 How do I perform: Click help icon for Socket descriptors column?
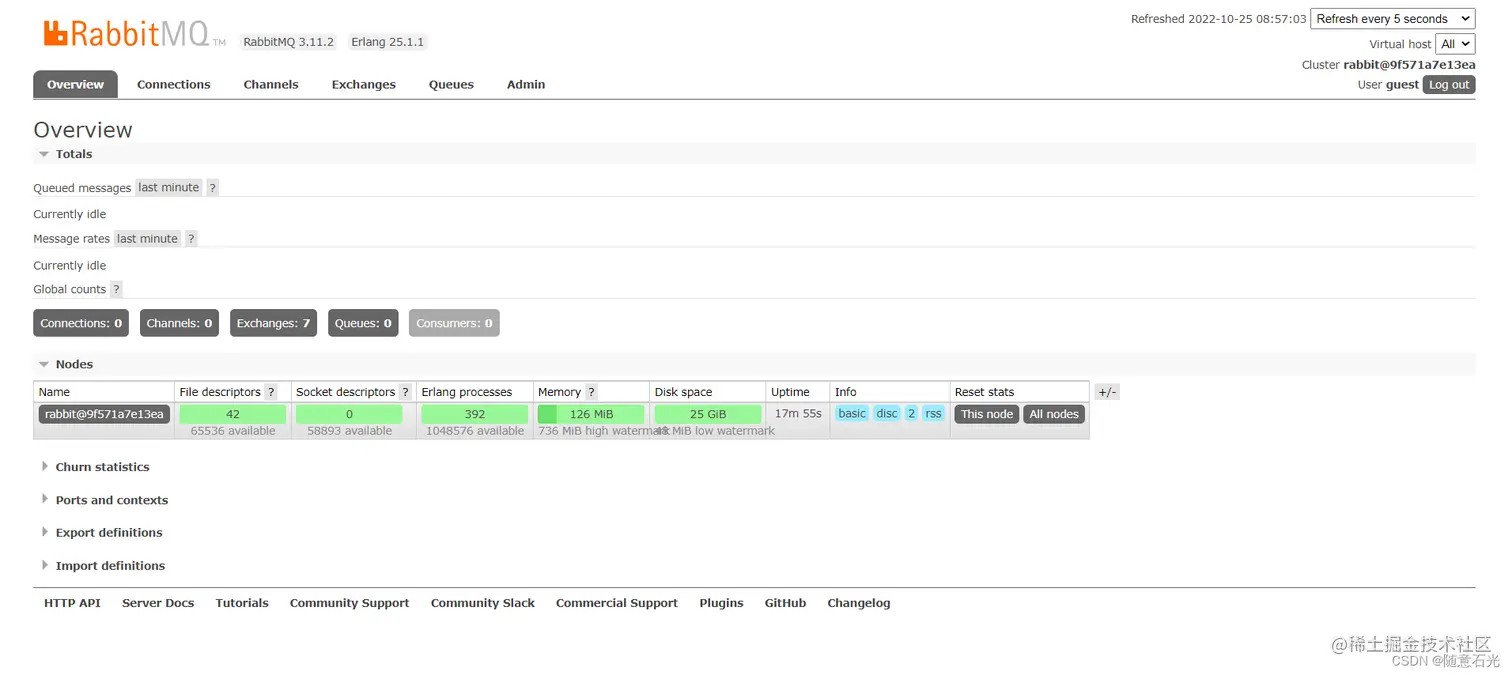405,392
